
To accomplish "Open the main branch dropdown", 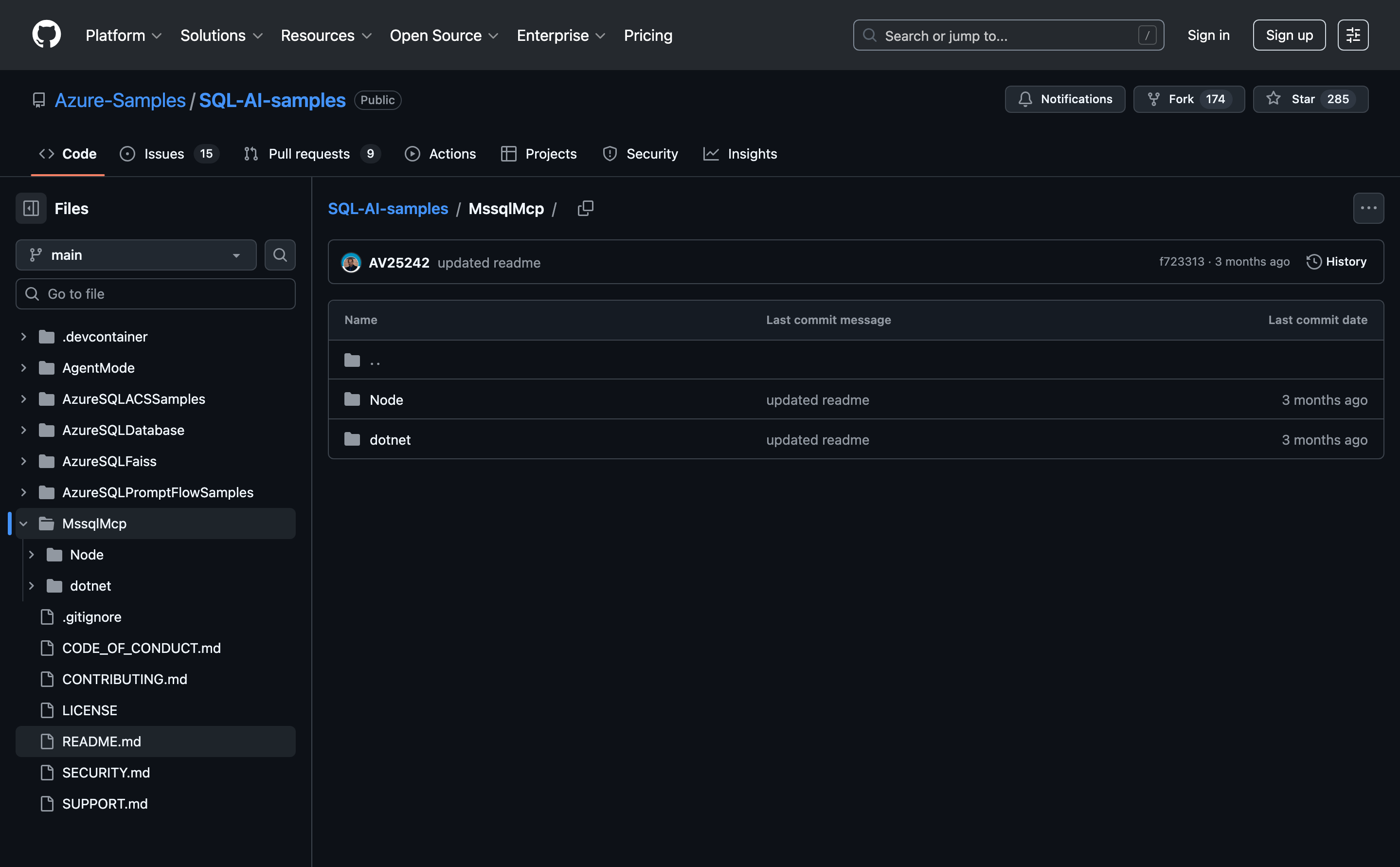I will 136,254.
